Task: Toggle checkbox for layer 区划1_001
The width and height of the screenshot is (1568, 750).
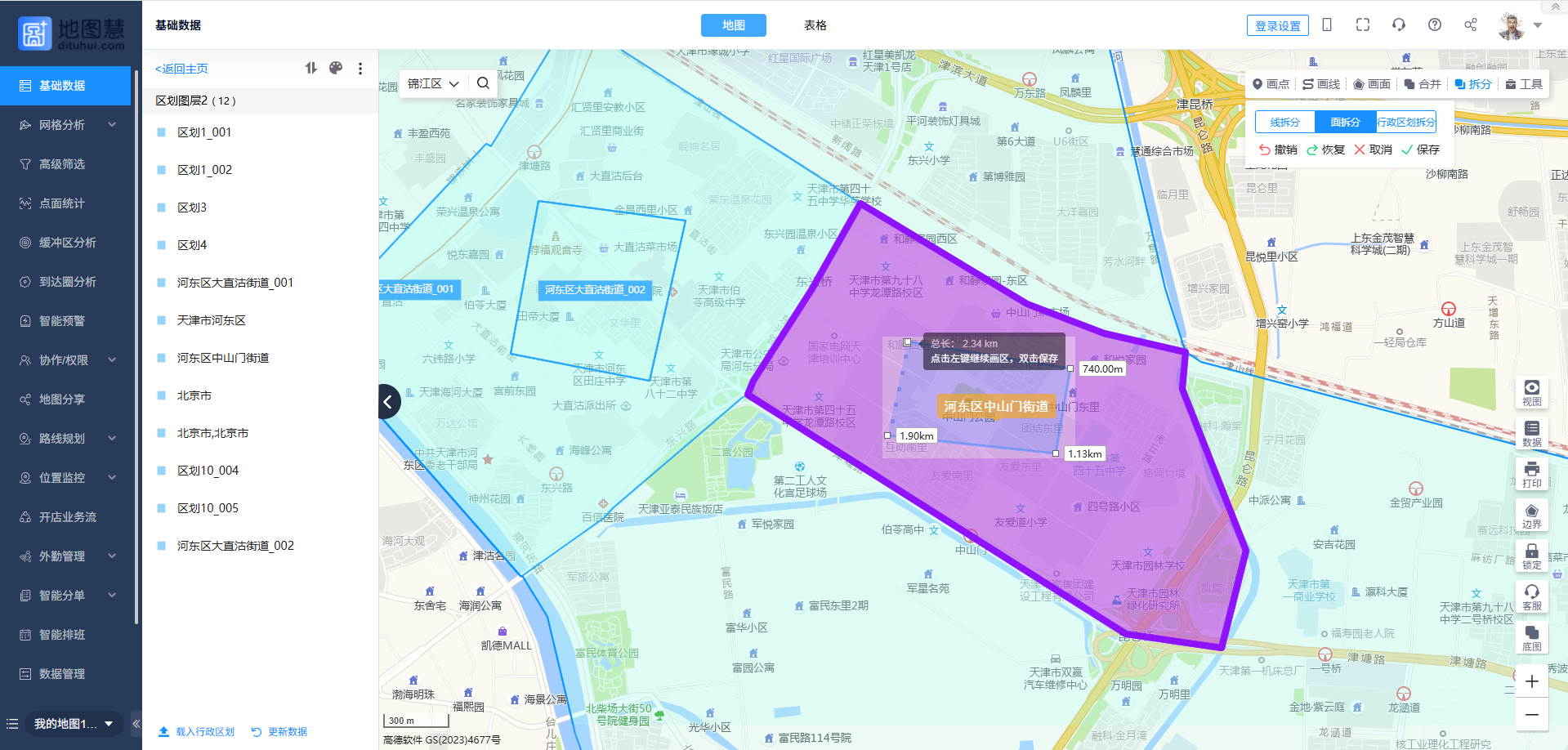Action: (x=162, y=132)
